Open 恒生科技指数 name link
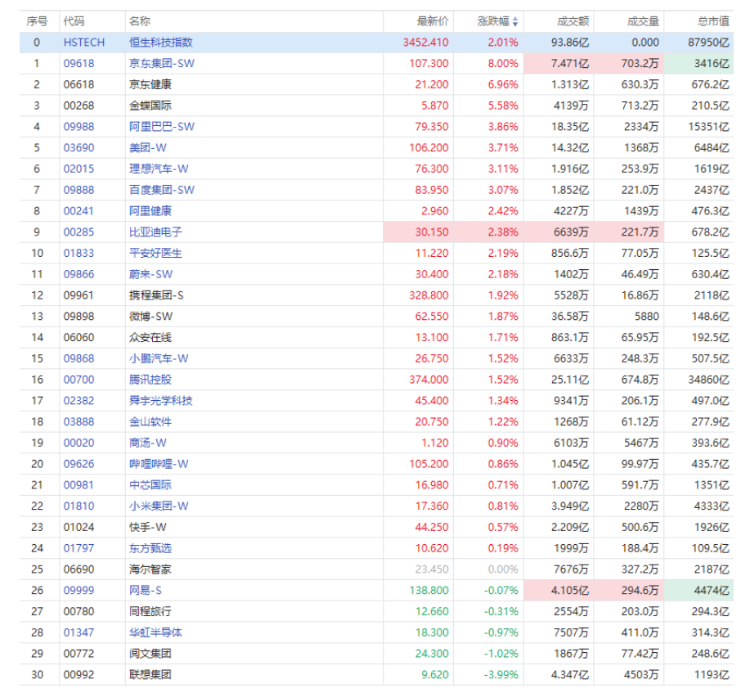The width and height of the screenshot is (750, 693). tap(161, 43)
